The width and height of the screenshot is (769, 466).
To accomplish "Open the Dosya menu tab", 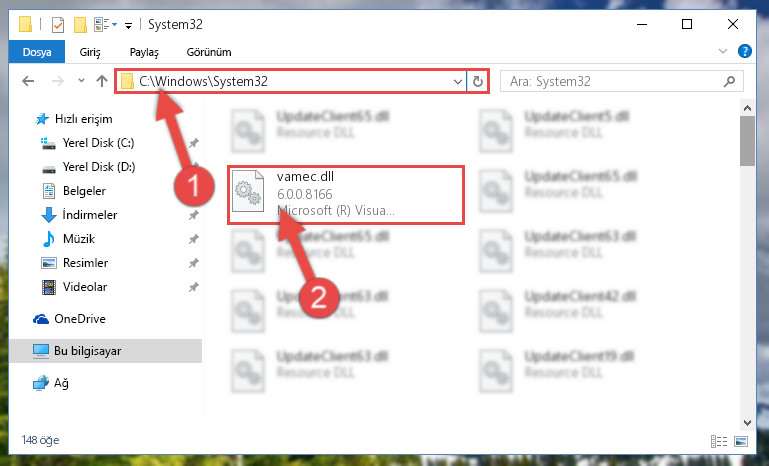I will click(x=37, y=52).
